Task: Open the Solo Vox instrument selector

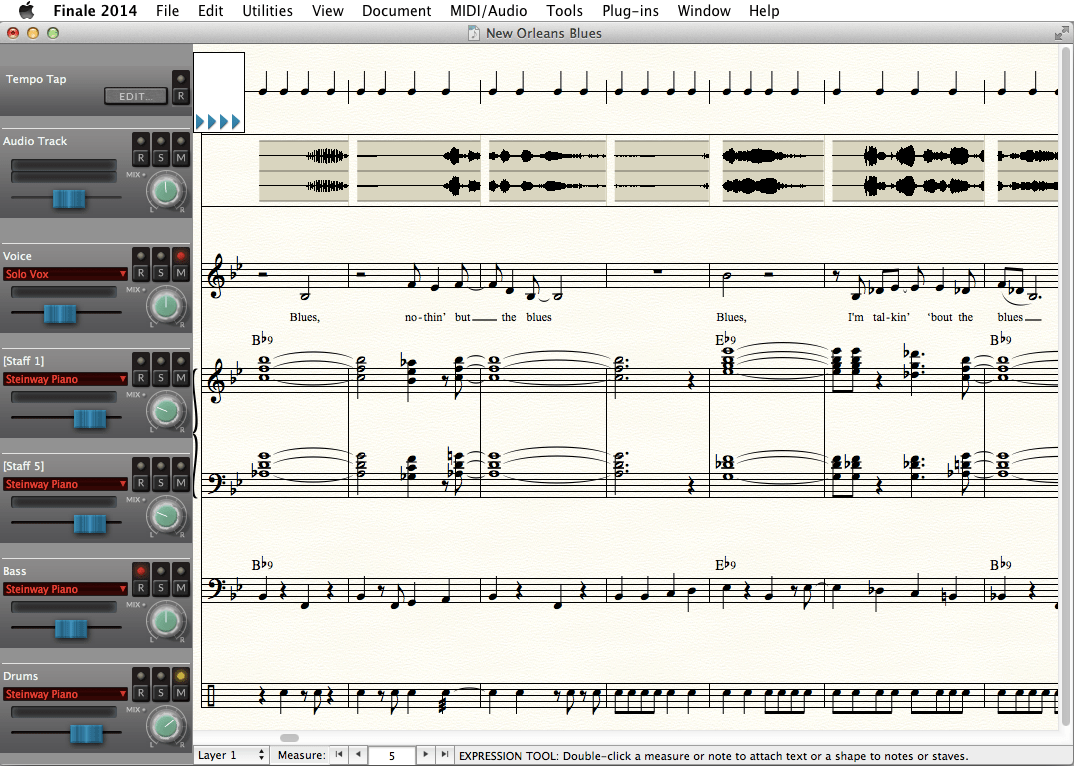Action: coord(65,273)
